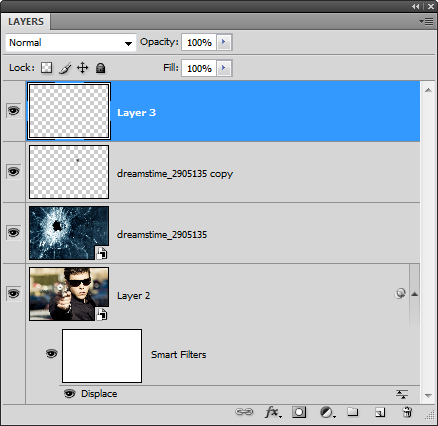The width and height of the screenshot is (438, 426).
Task: Hide dreamstime_2905135 copy layer
Action: click(14, 172)
